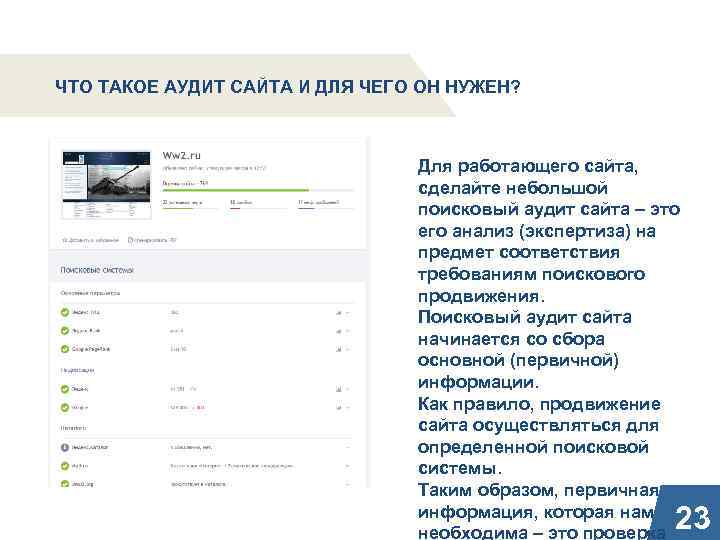Click the long green overall score progress bar
Viewport: 720px width, 540px height.
coord(236,190)
